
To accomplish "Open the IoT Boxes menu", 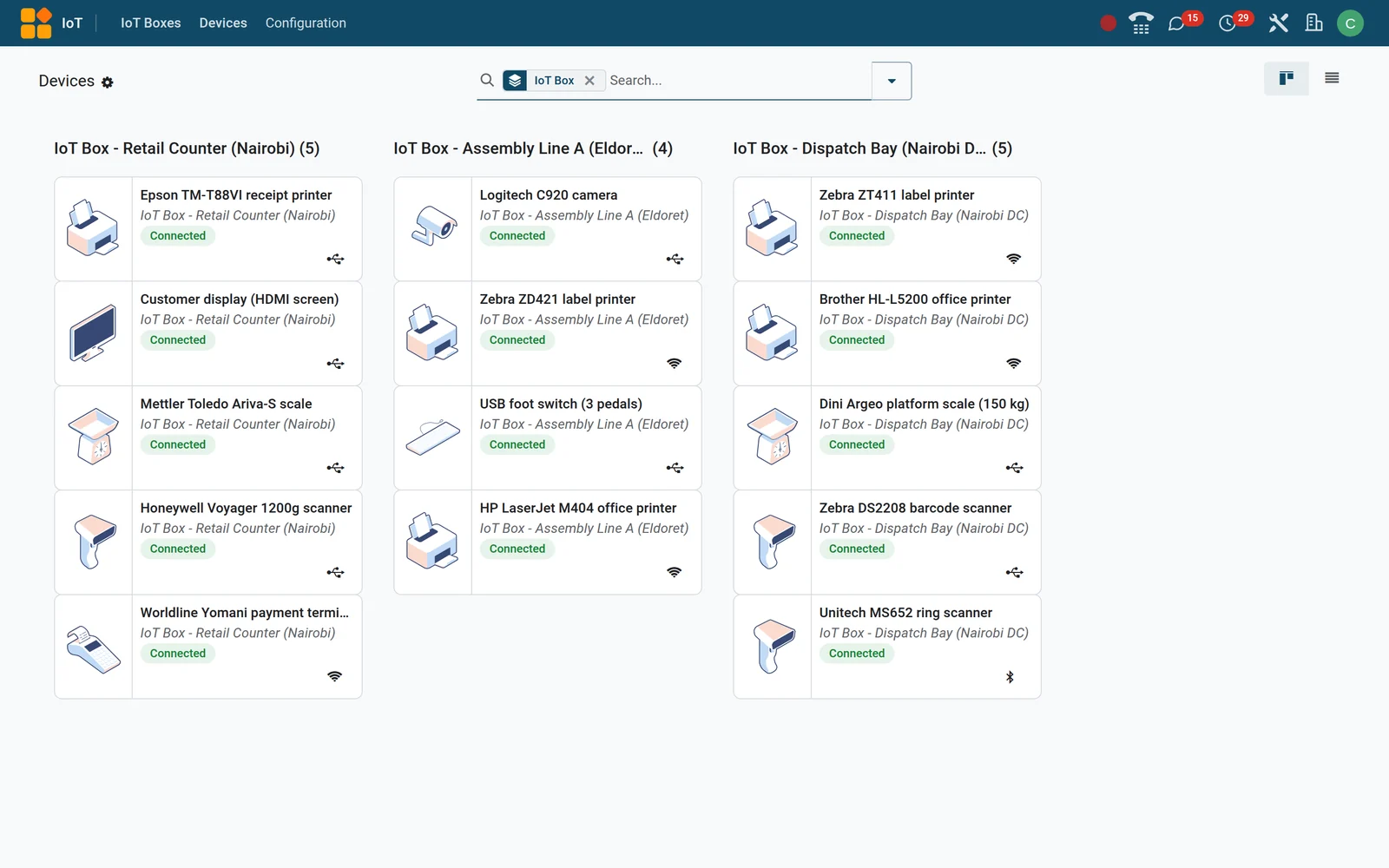I will tap(151, 23).
